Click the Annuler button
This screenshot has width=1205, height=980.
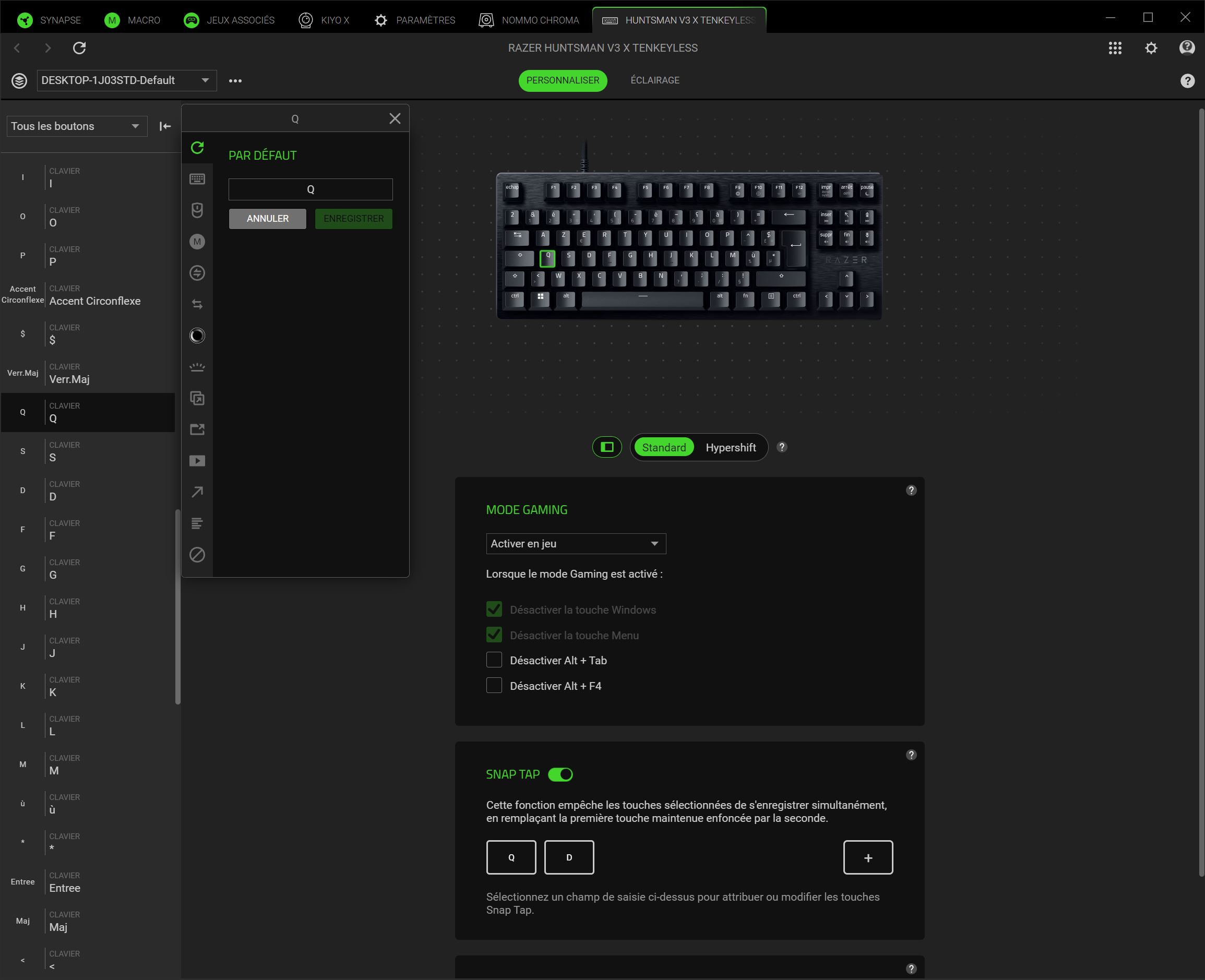268,219
